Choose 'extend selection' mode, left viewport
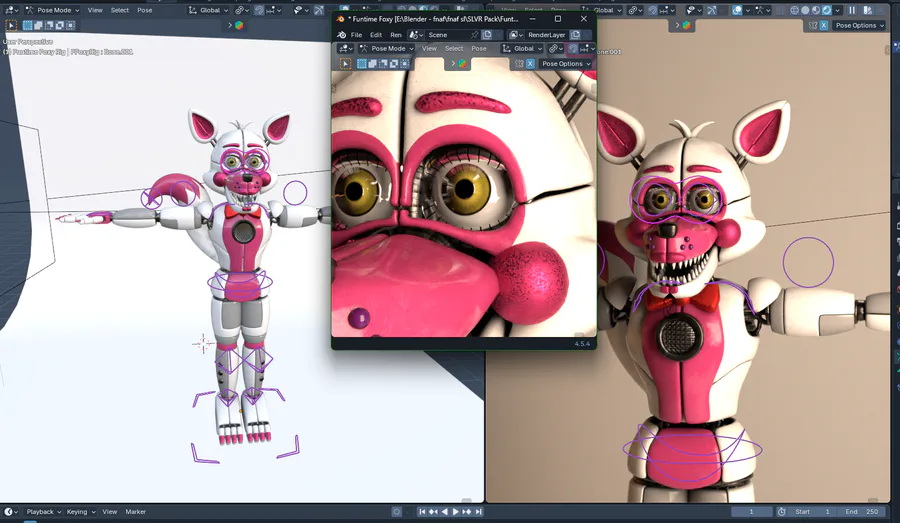Image resolution: width=900 pixels, height=523 pixels. (x=38, y=25)
